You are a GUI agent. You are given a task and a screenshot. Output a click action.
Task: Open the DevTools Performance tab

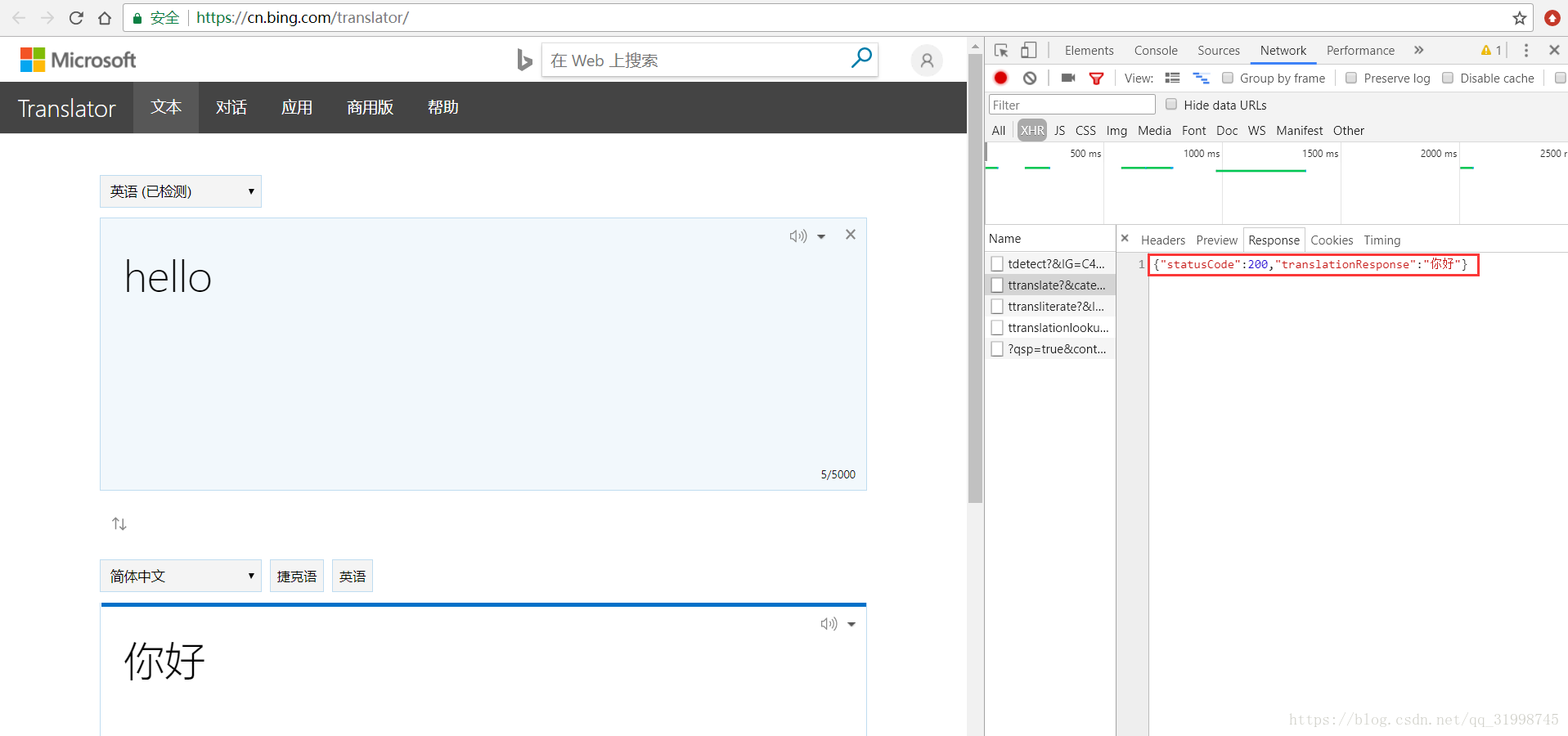(x=1360, y=51)
